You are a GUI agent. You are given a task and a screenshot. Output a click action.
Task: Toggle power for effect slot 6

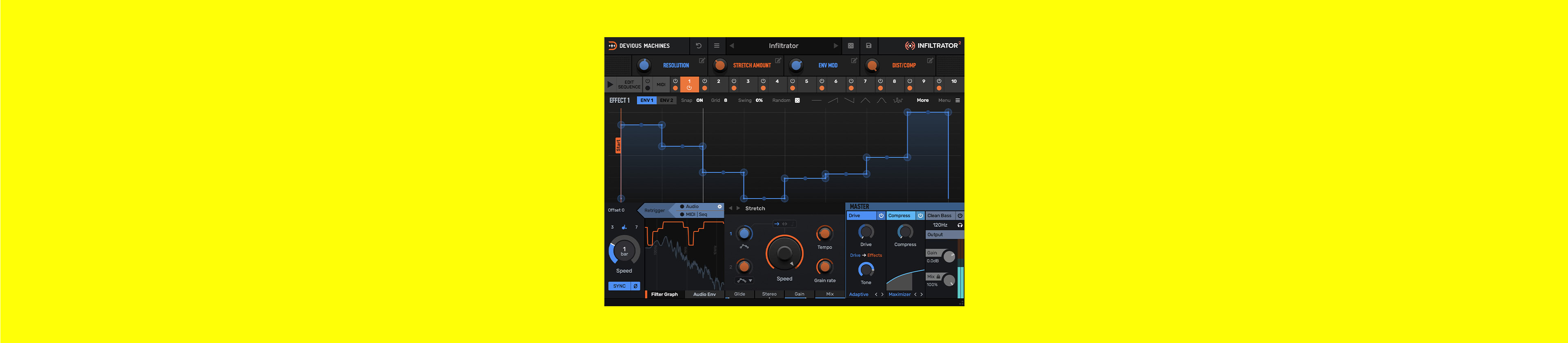pos(822,81)
